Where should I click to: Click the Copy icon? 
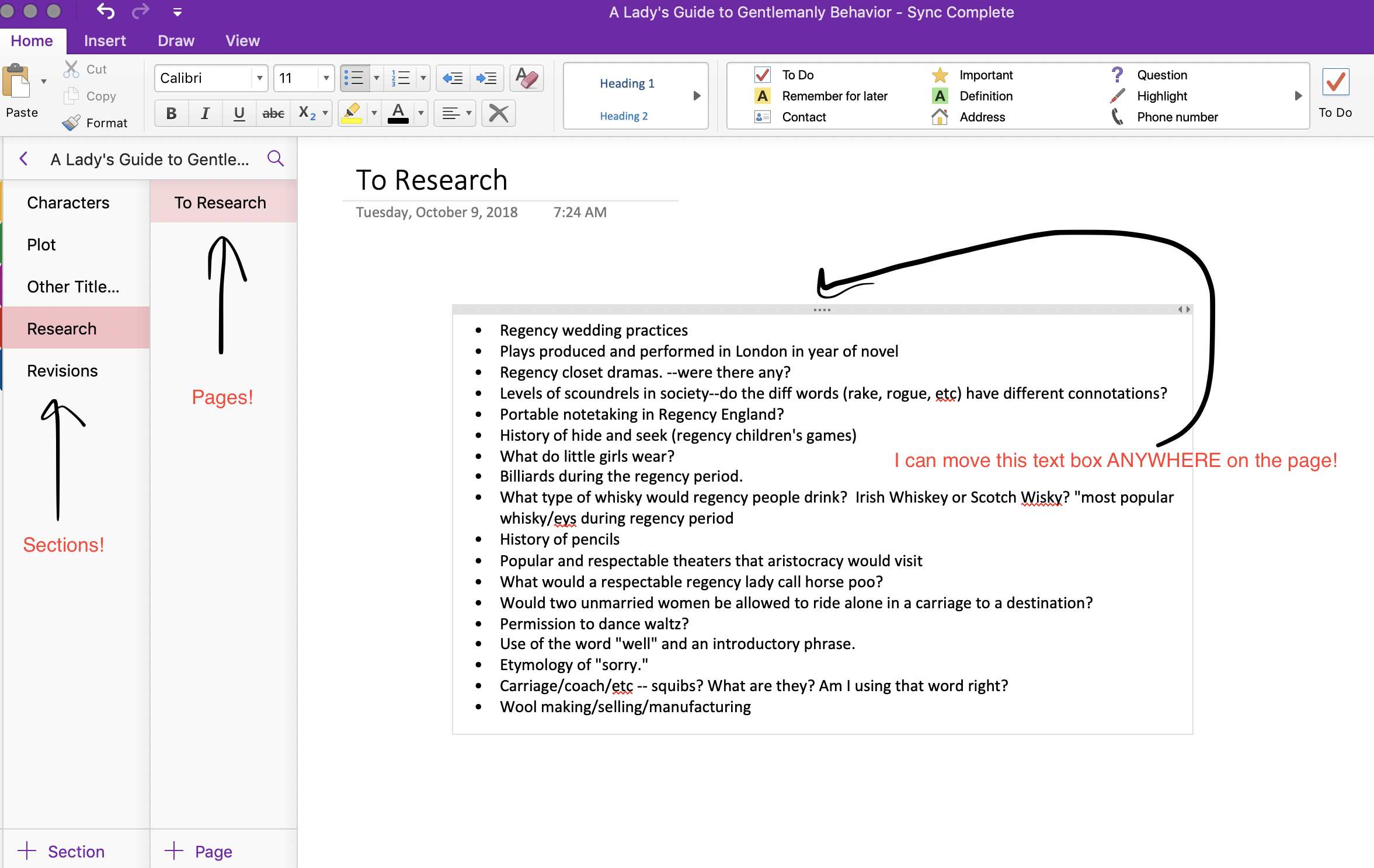click(x=72, y=96)
